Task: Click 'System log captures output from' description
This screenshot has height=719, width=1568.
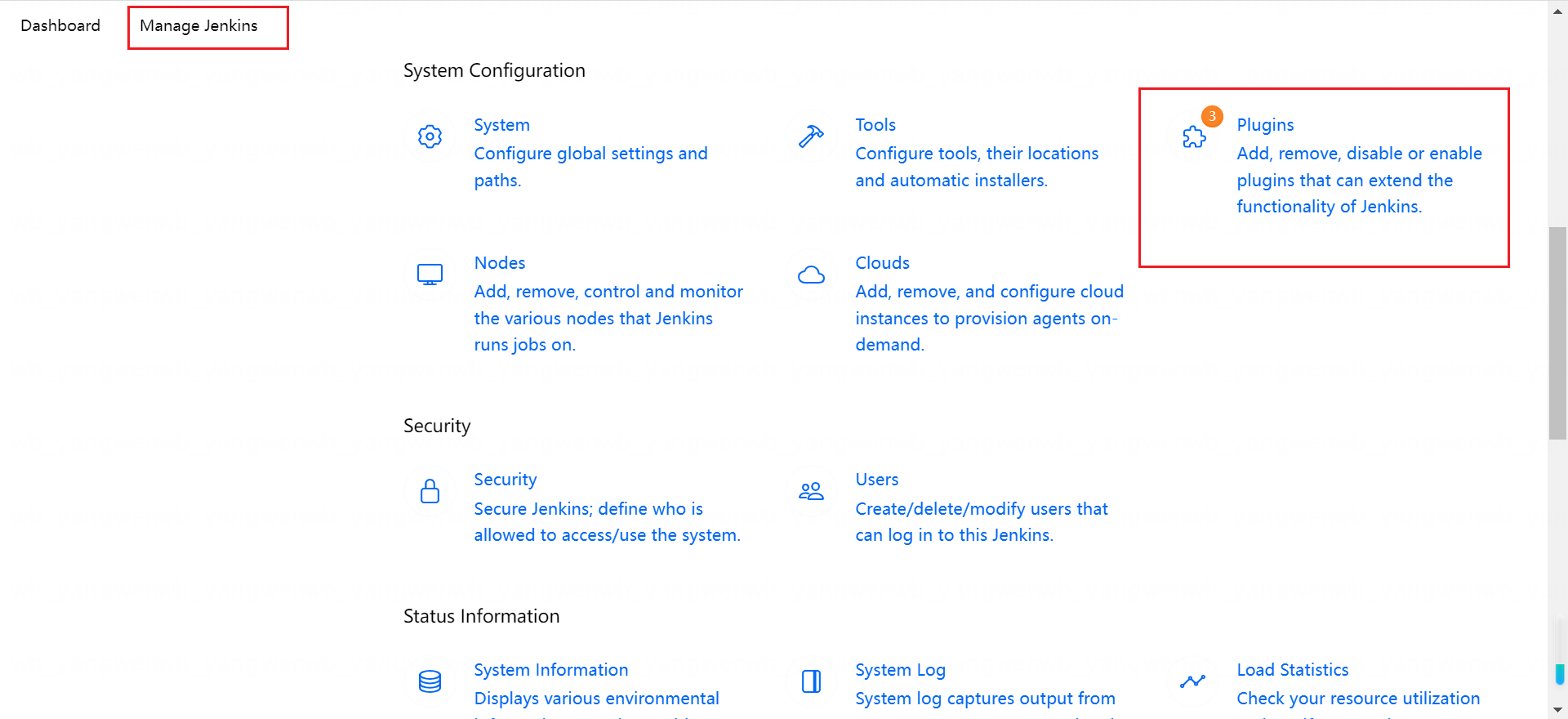Action: pyautogui.click(x=985, y=699)
